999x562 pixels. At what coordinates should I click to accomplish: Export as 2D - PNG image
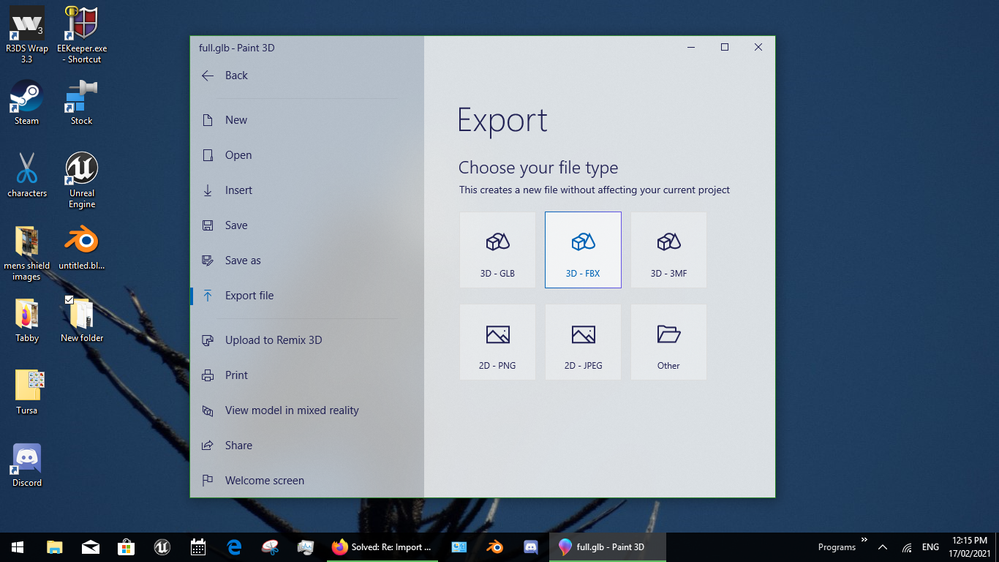[x=498, y=342]
